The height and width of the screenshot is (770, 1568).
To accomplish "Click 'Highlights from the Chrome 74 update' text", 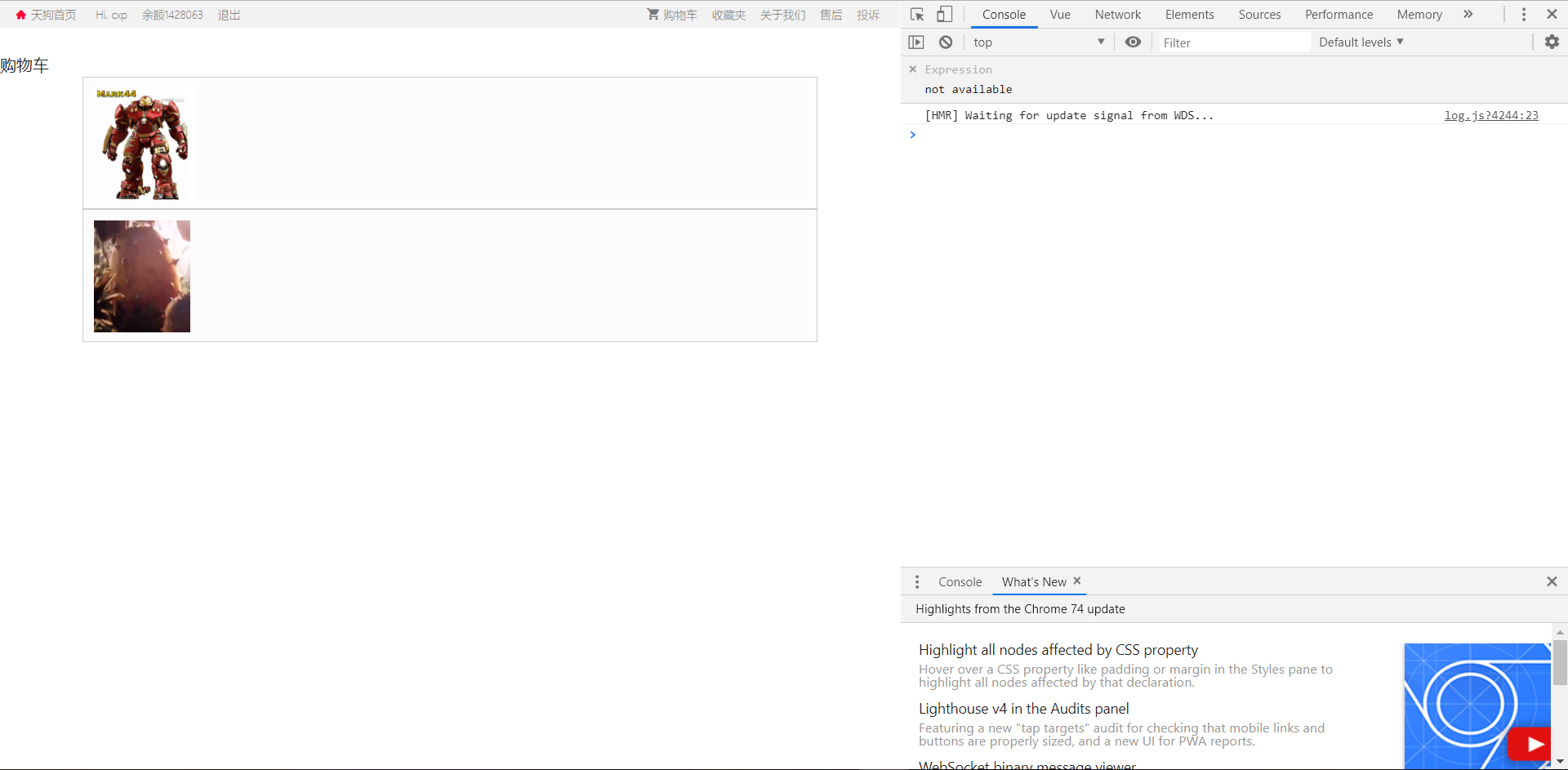I will (1020, 609).
